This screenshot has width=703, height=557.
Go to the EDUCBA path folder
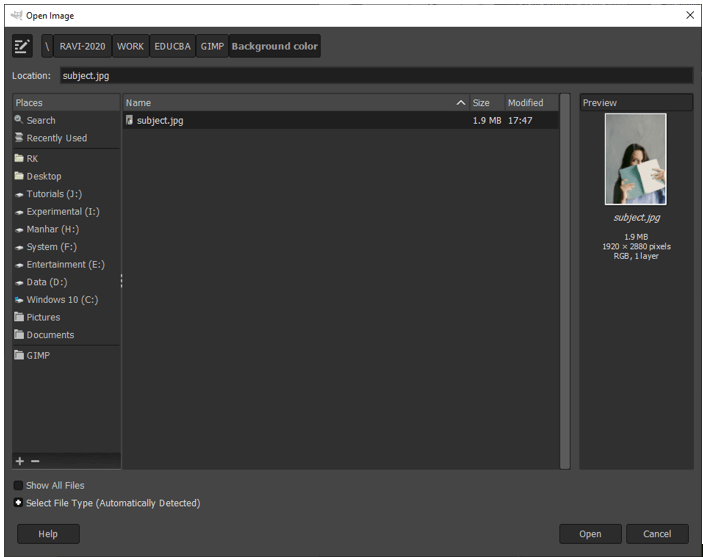pyautogui.click(x=173, y=46)
